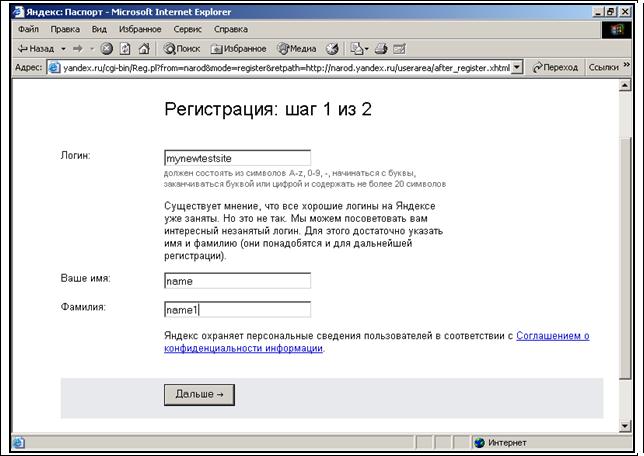Screen dimensions: 644x456
Task: Open the Вид menu
Action: coord(99,29)
